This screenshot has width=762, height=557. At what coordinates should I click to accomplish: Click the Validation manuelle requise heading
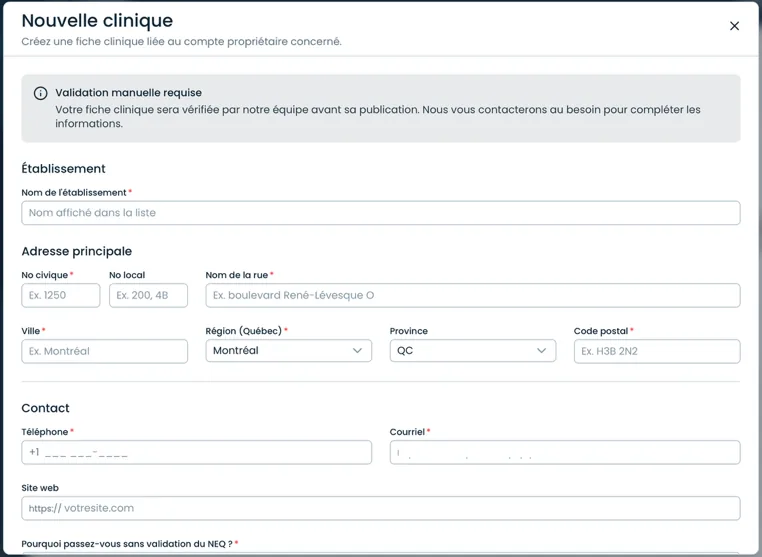click(x=128, y=93)
